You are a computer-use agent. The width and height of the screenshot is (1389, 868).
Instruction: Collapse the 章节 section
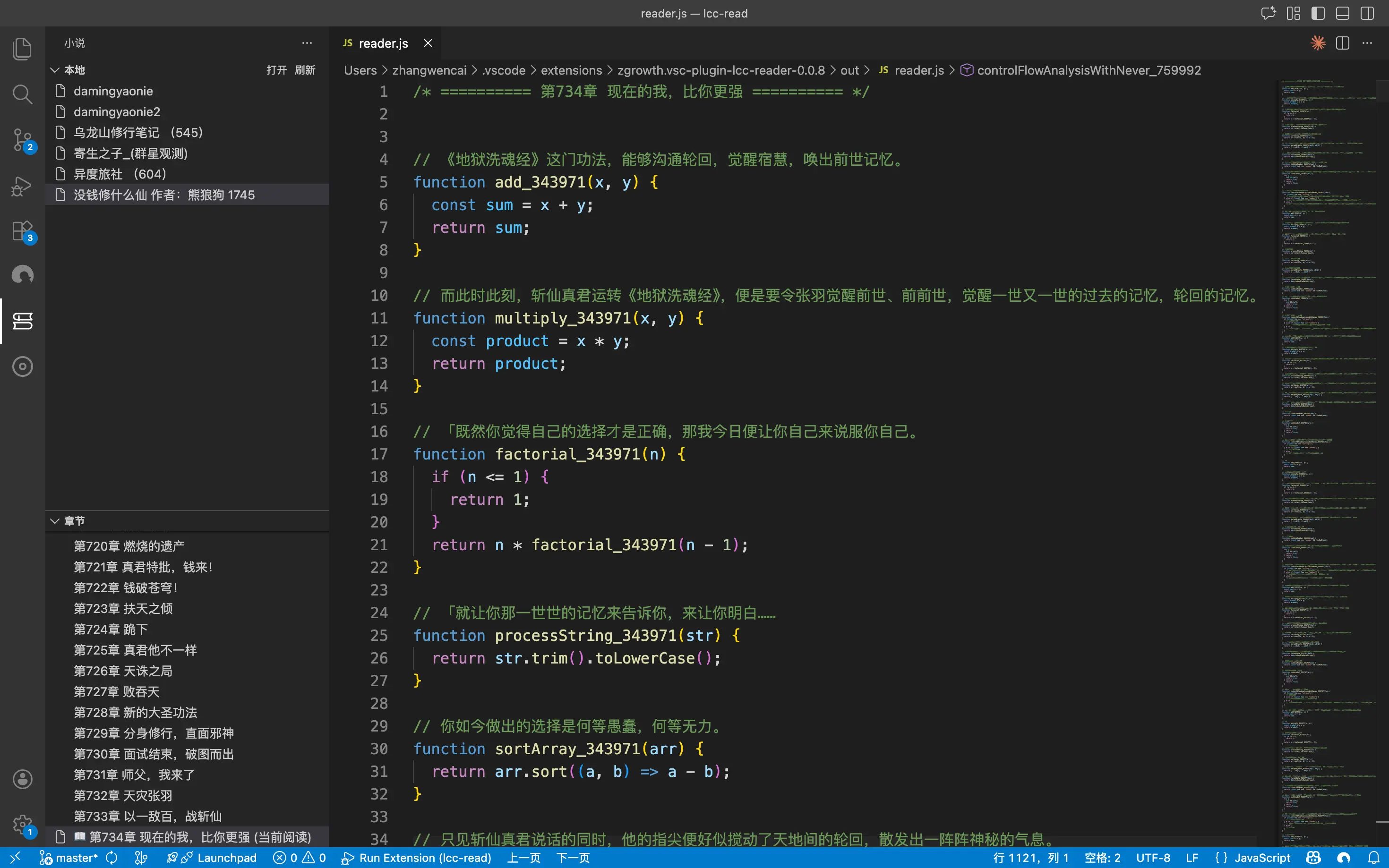(x=55, y=521)
